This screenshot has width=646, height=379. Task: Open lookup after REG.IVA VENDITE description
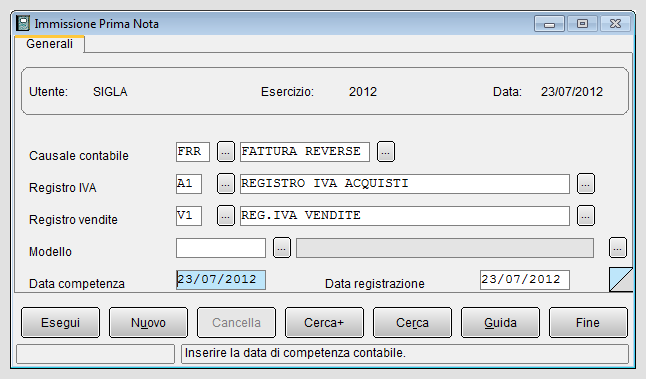[585, 216]
